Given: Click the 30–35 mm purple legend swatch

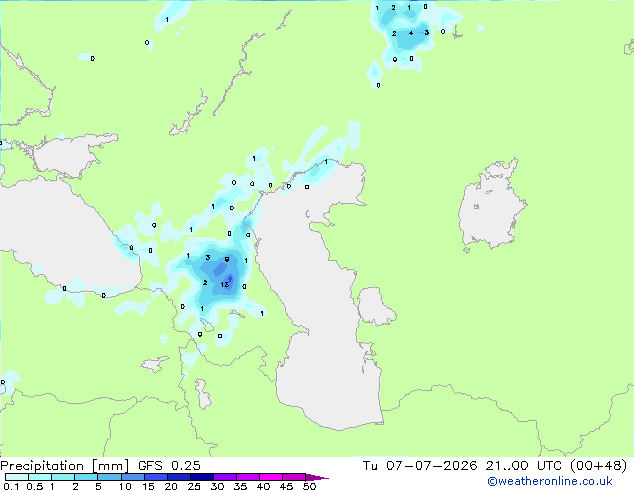Looking at the screenshot, I should click(x=225, y=477).
